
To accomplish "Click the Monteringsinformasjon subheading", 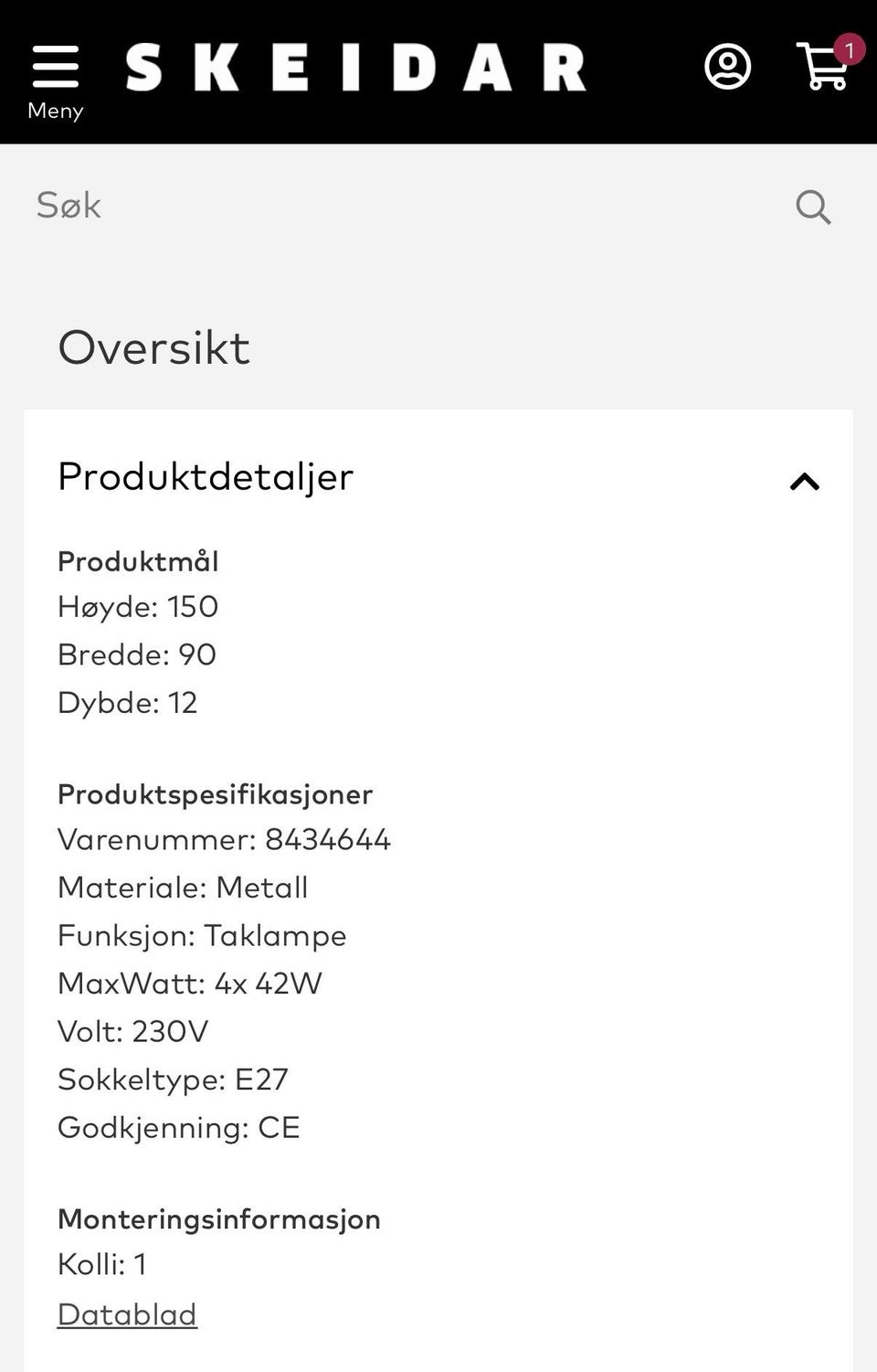I will click(218, 1218).
